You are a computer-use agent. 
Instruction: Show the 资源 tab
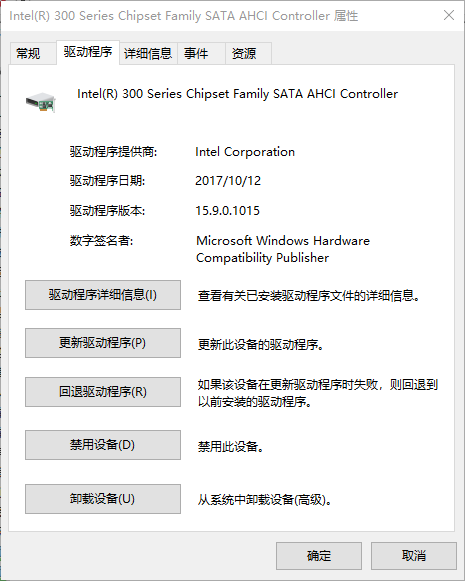pyautogui.click(x=244, y=54)
